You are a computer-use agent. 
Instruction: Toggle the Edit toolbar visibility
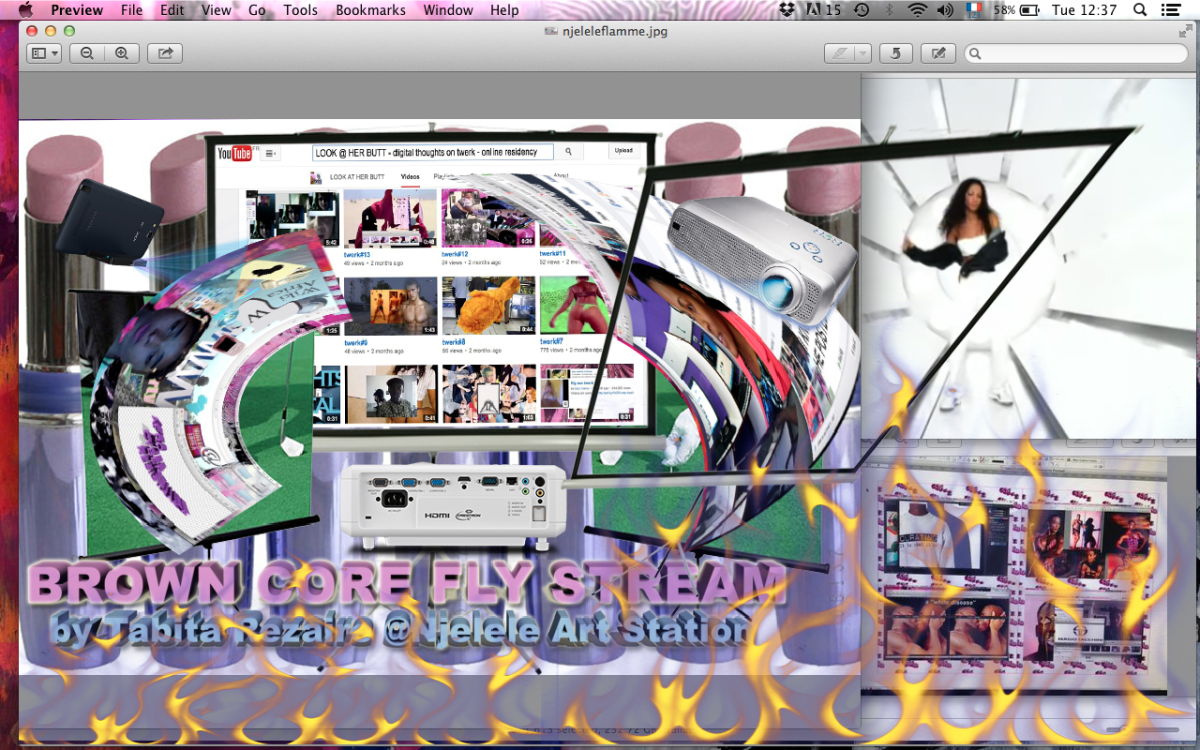tap(937, 53)
